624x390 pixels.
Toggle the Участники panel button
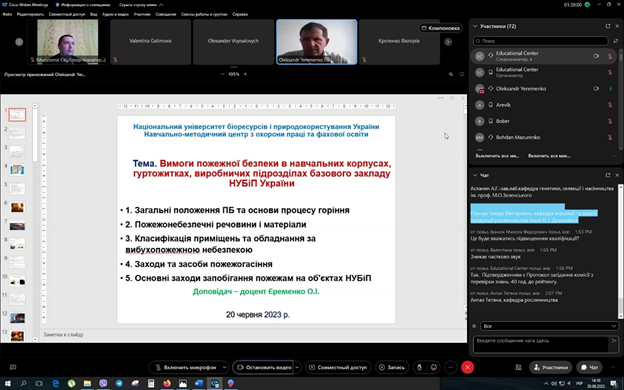[x=550, y=367]
